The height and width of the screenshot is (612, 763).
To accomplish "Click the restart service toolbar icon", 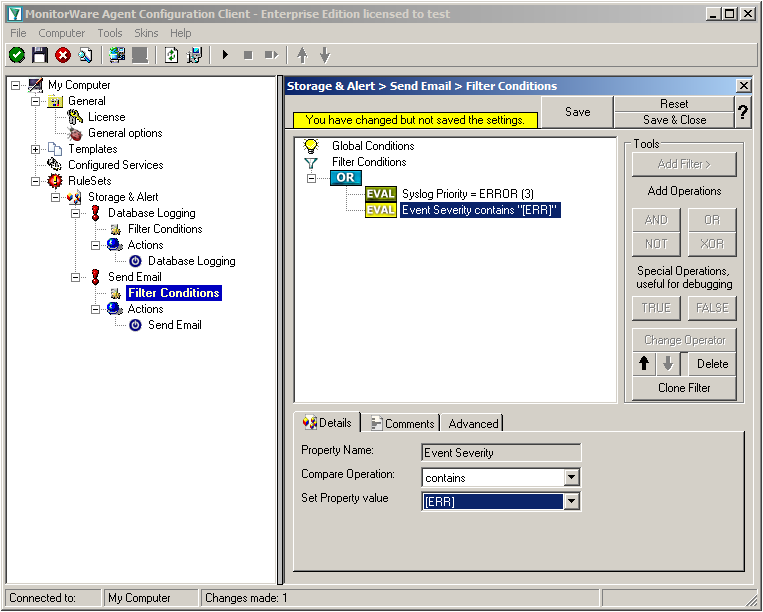I will coord(271,55).
